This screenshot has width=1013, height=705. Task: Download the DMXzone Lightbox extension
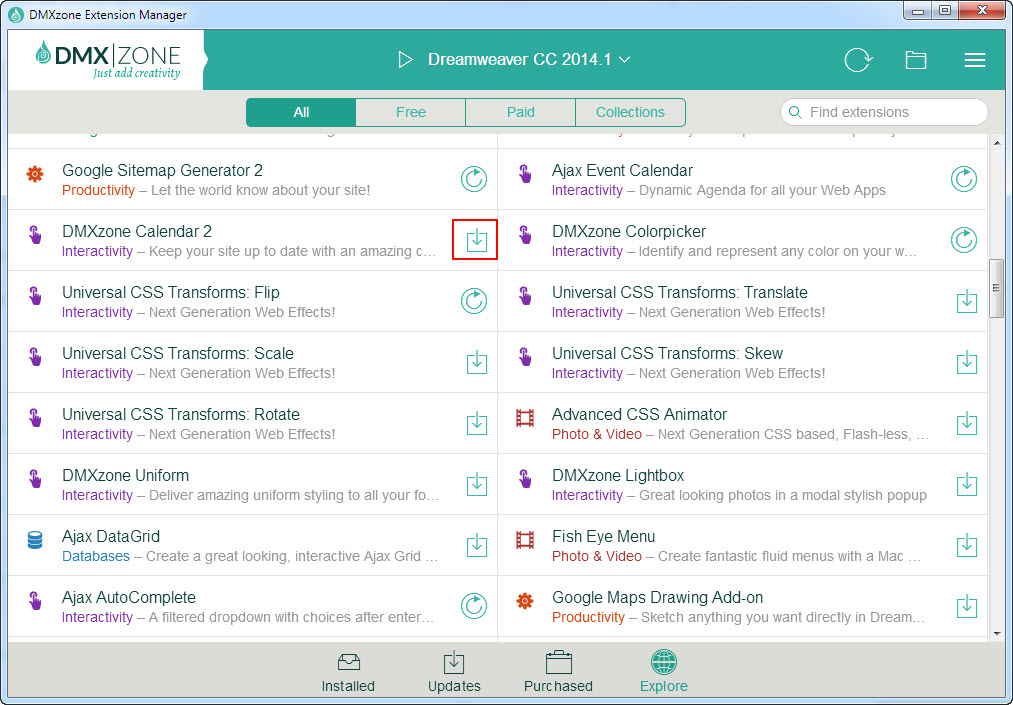966,484
